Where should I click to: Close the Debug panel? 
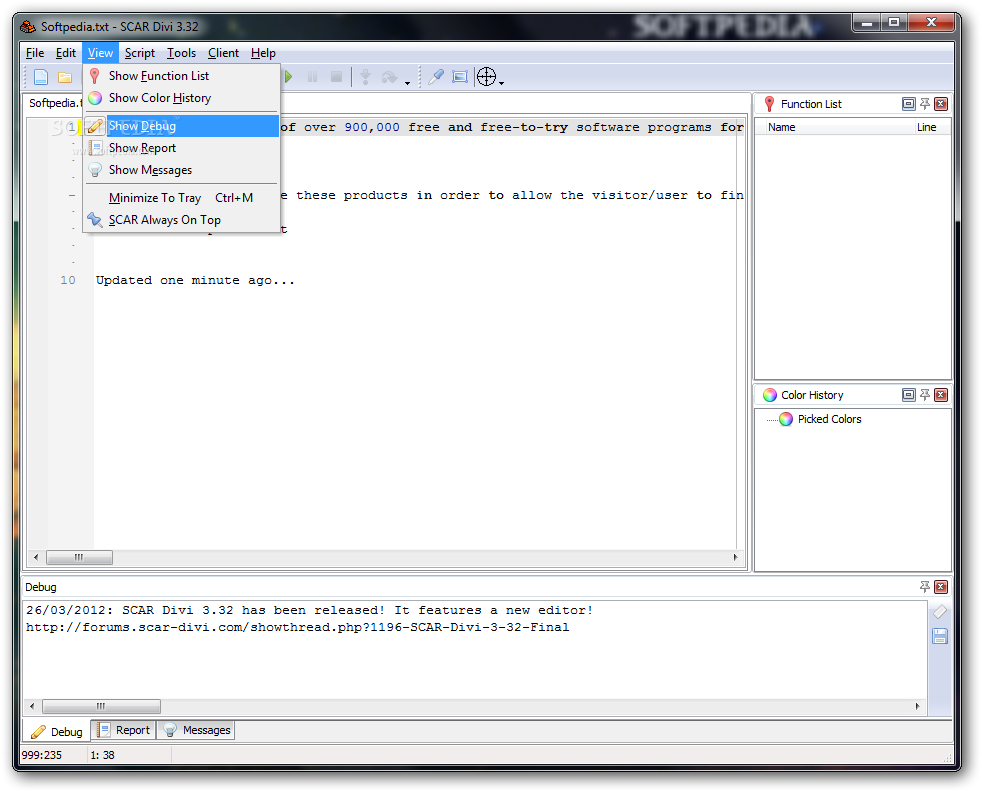[941, 587]
